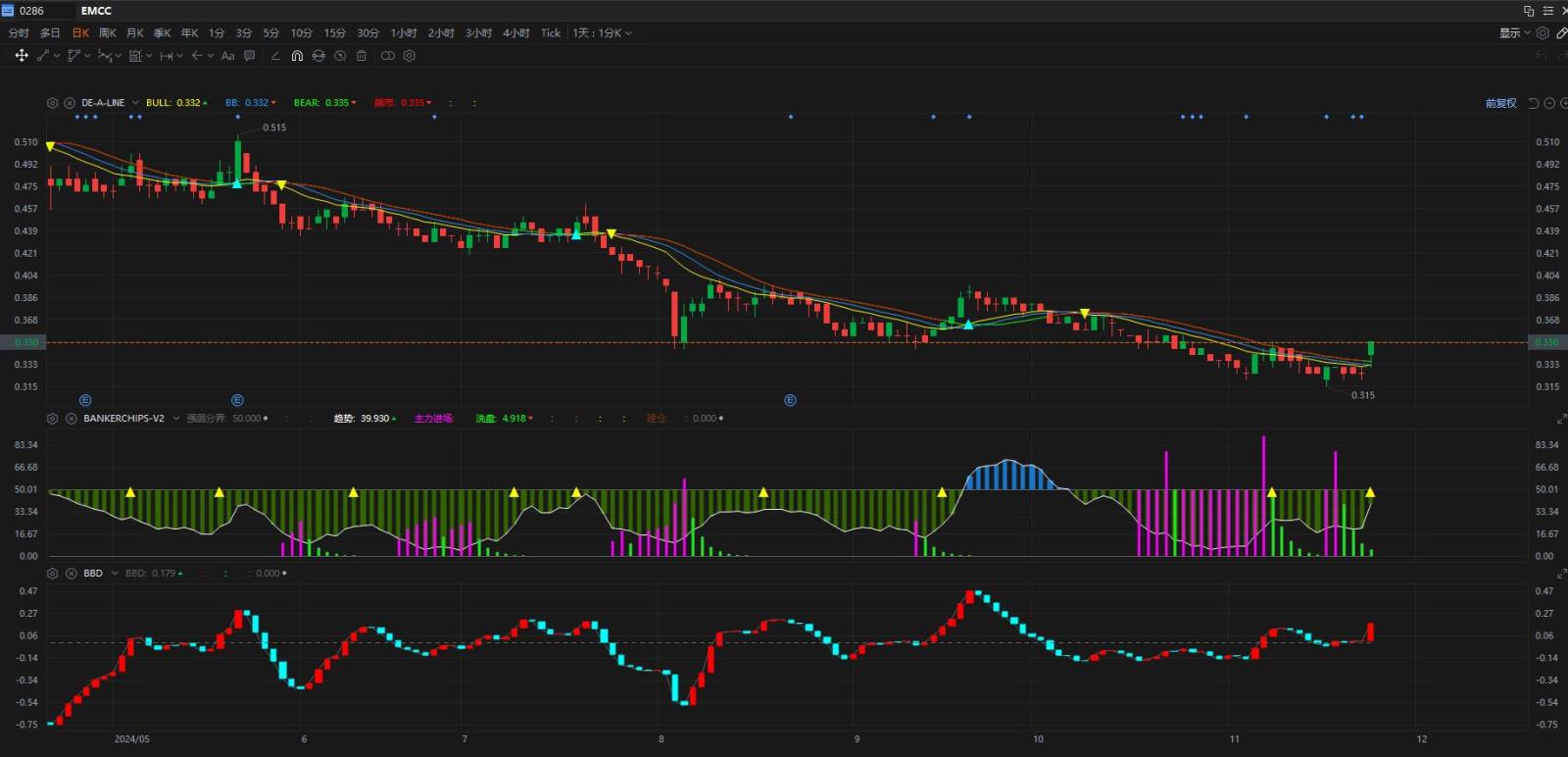
Task: Select the arrow annotation tool
Action: (197, 56)
